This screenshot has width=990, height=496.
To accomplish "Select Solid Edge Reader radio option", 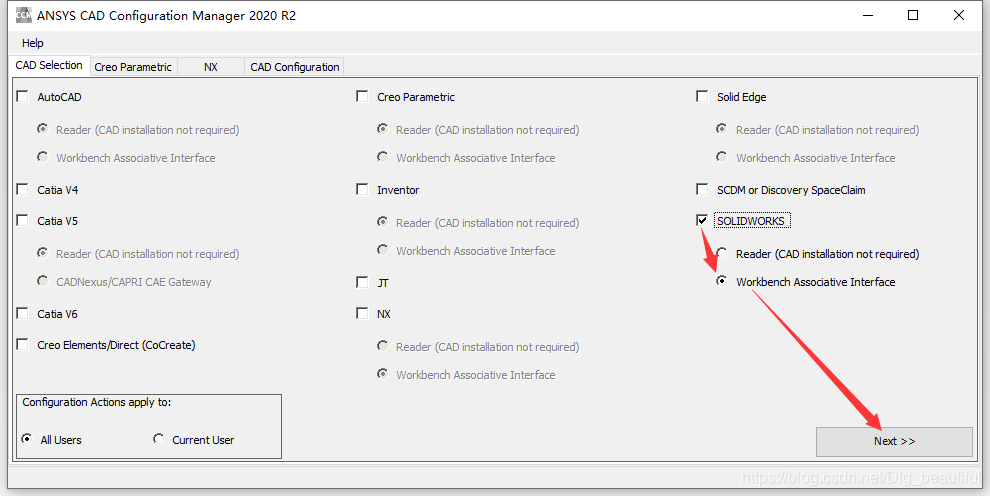I will (722, 129).
